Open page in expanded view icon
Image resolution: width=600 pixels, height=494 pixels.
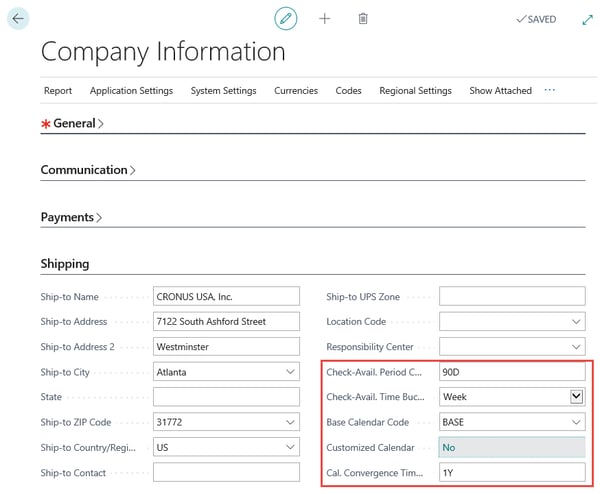[x=587, y=20]
